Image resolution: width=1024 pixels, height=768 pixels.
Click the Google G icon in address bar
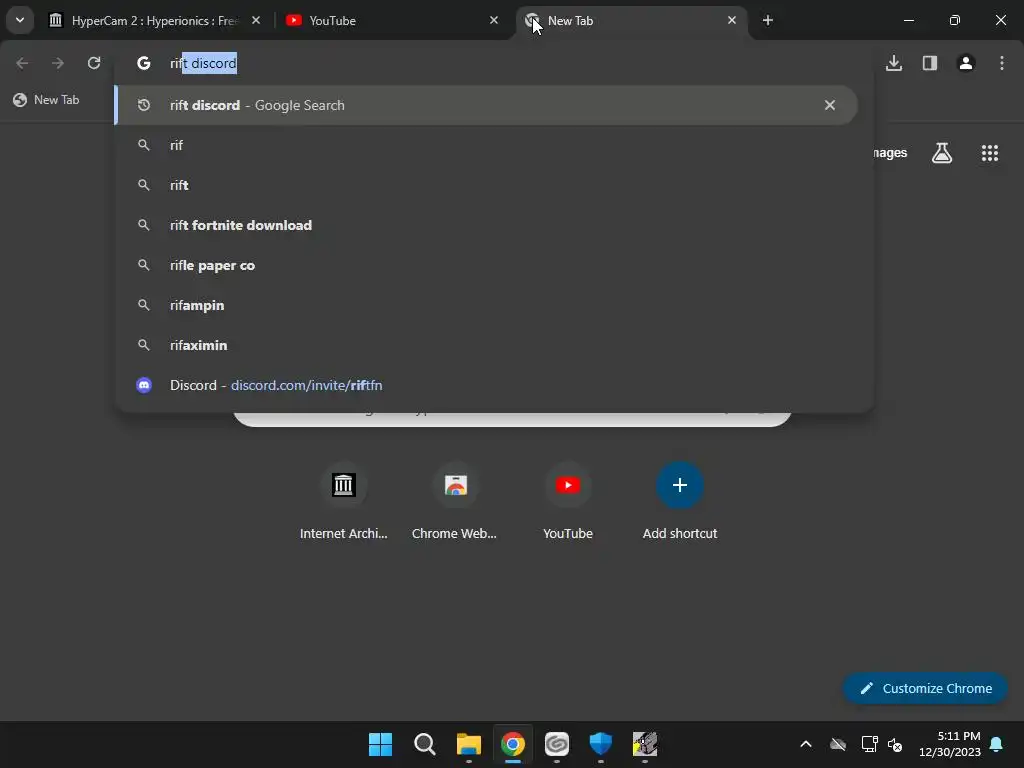[144, 63]
